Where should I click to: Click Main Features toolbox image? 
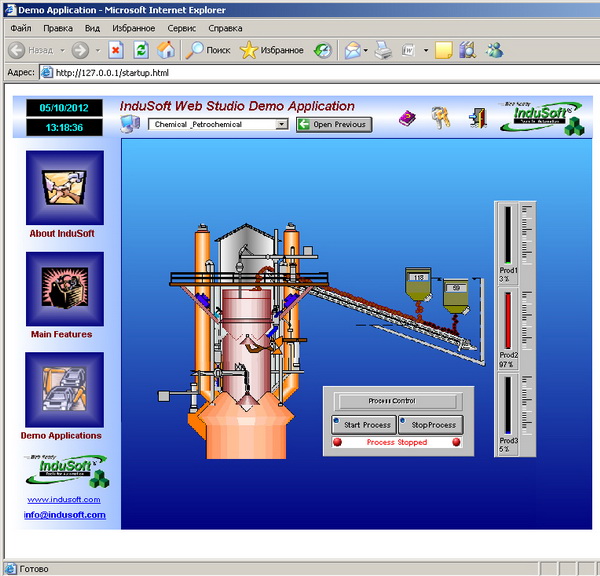coord(65,289)
